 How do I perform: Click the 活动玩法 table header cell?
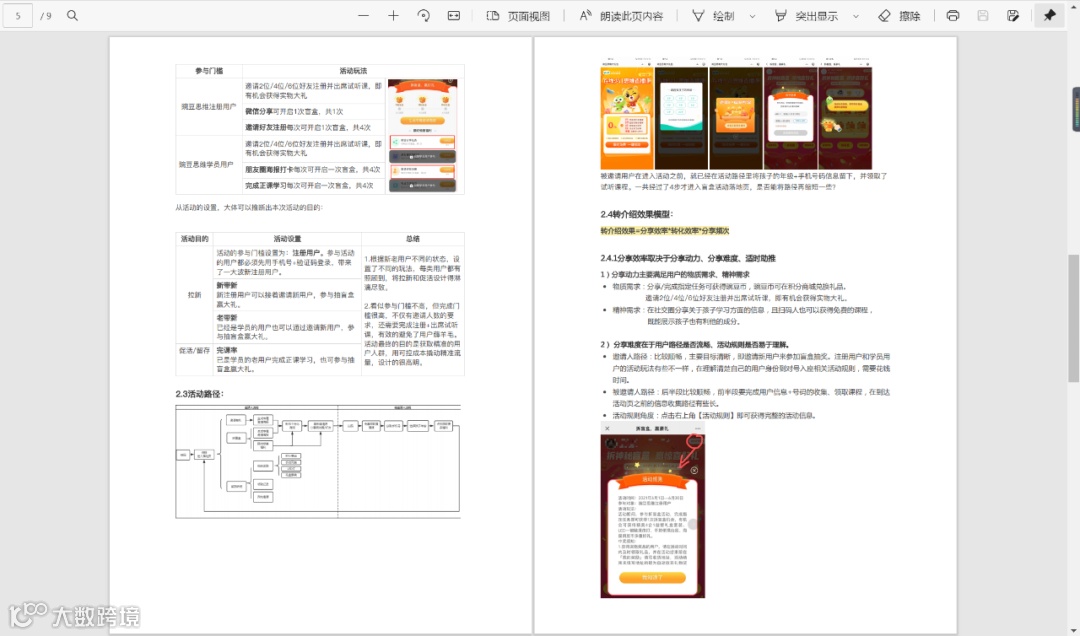click(x=353, y=71)
